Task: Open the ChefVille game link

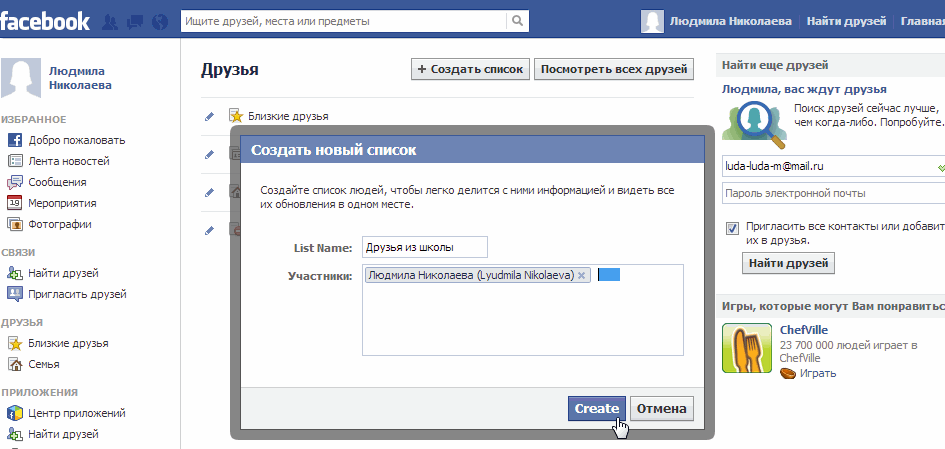Action: coord(803,330)
